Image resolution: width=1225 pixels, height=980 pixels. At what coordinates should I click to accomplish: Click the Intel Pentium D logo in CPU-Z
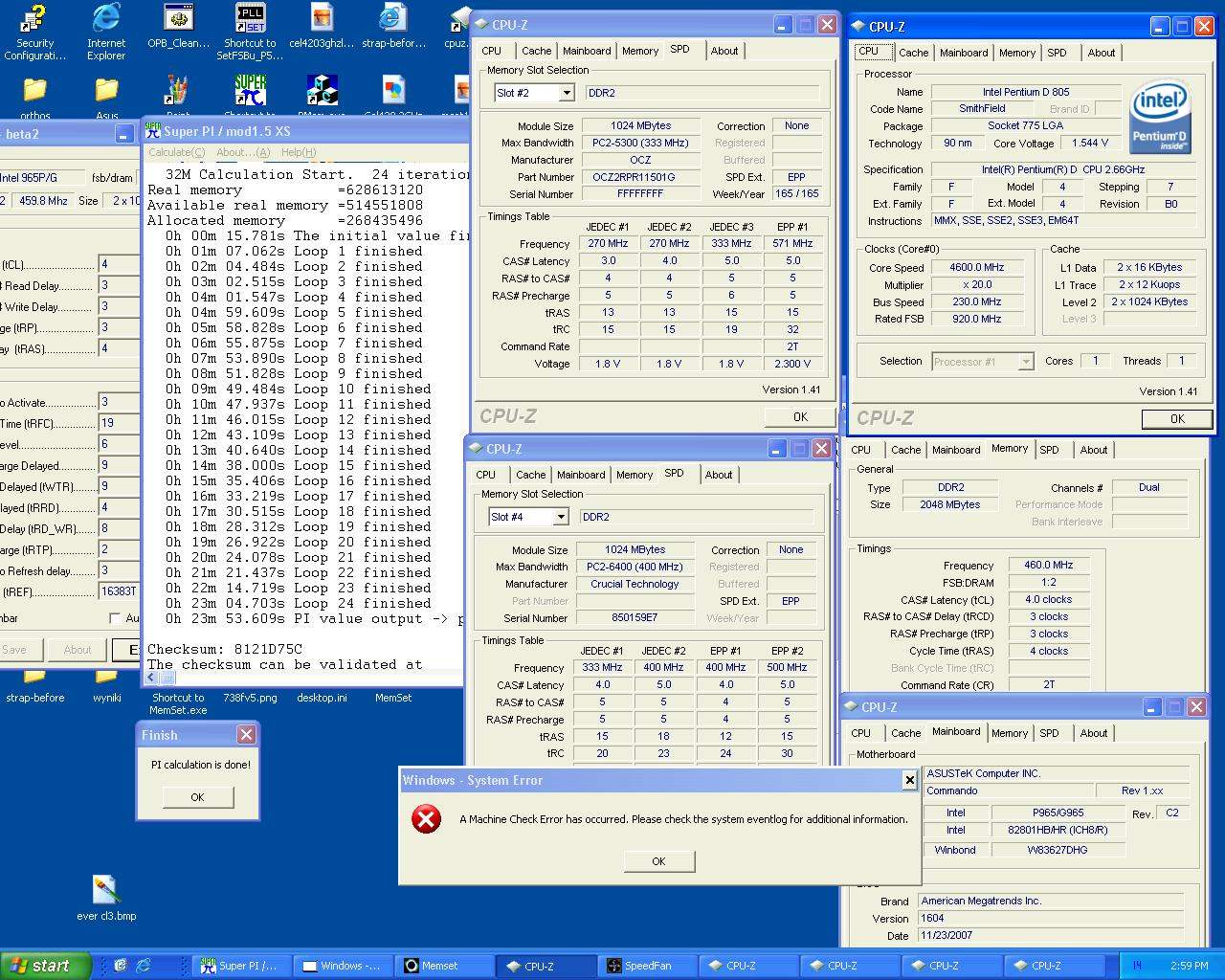[1160, 117]
